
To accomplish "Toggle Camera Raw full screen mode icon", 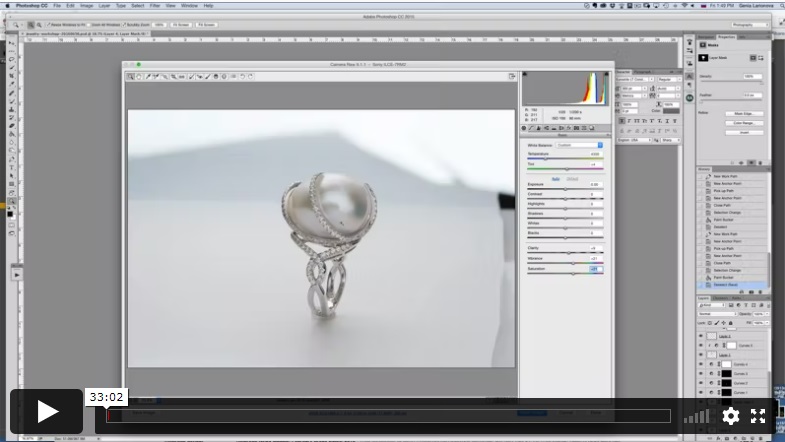I will point(512,77).
